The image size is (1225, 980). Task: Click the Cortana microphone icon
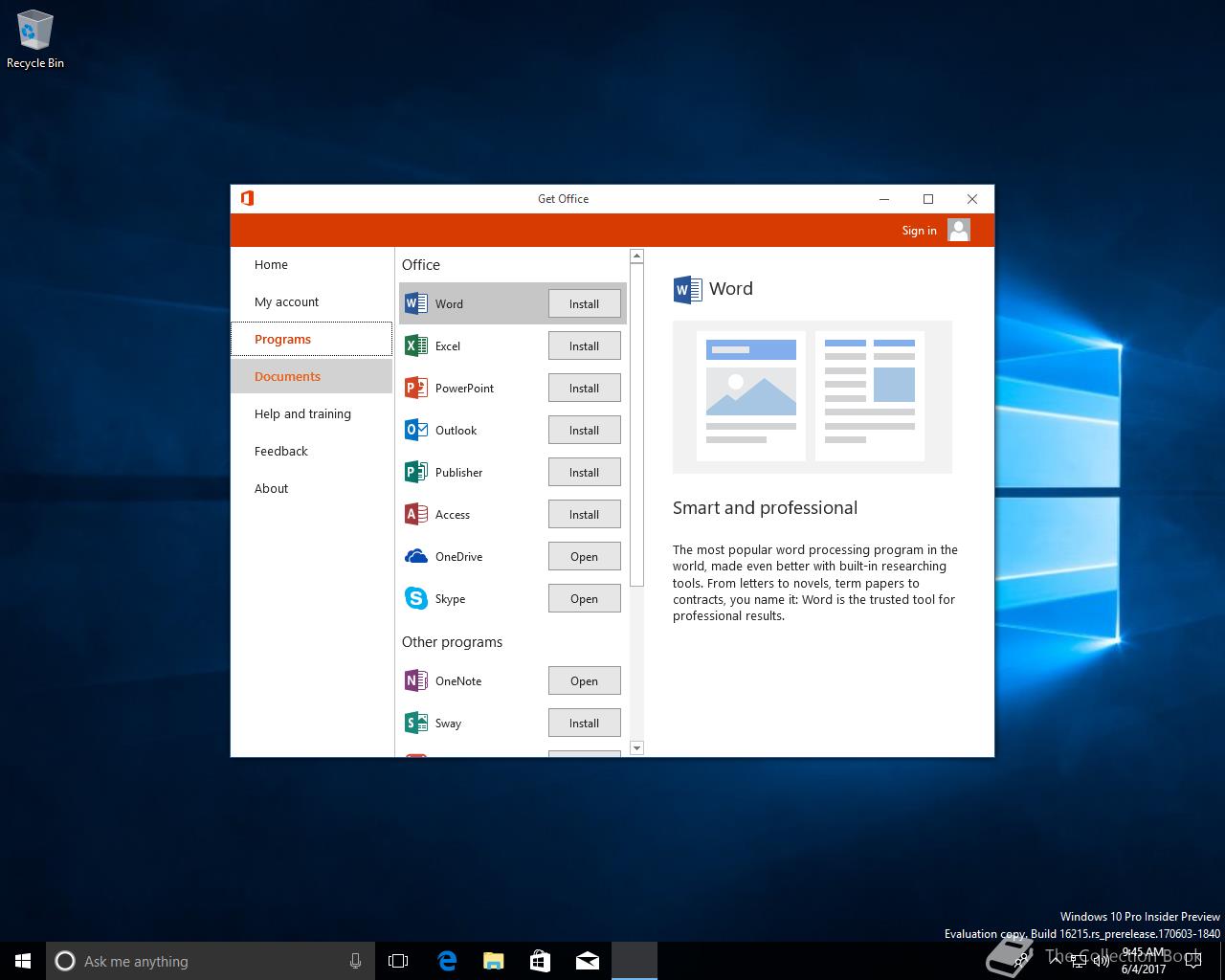click(x=355, y=961)
